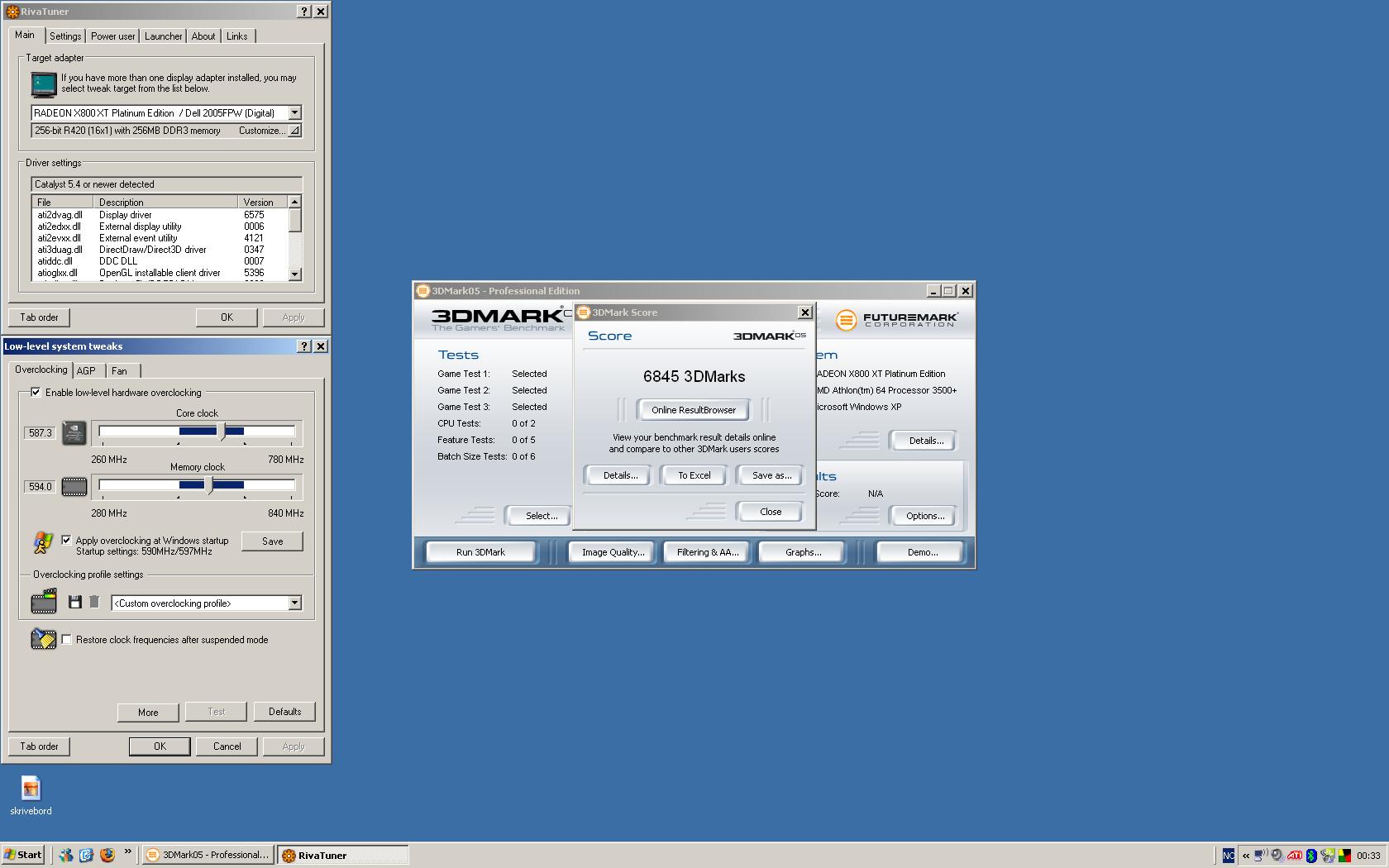The image size is (1389, 868).
Task: Click the NC language bar icon
Action: (x=1229, y=856)
